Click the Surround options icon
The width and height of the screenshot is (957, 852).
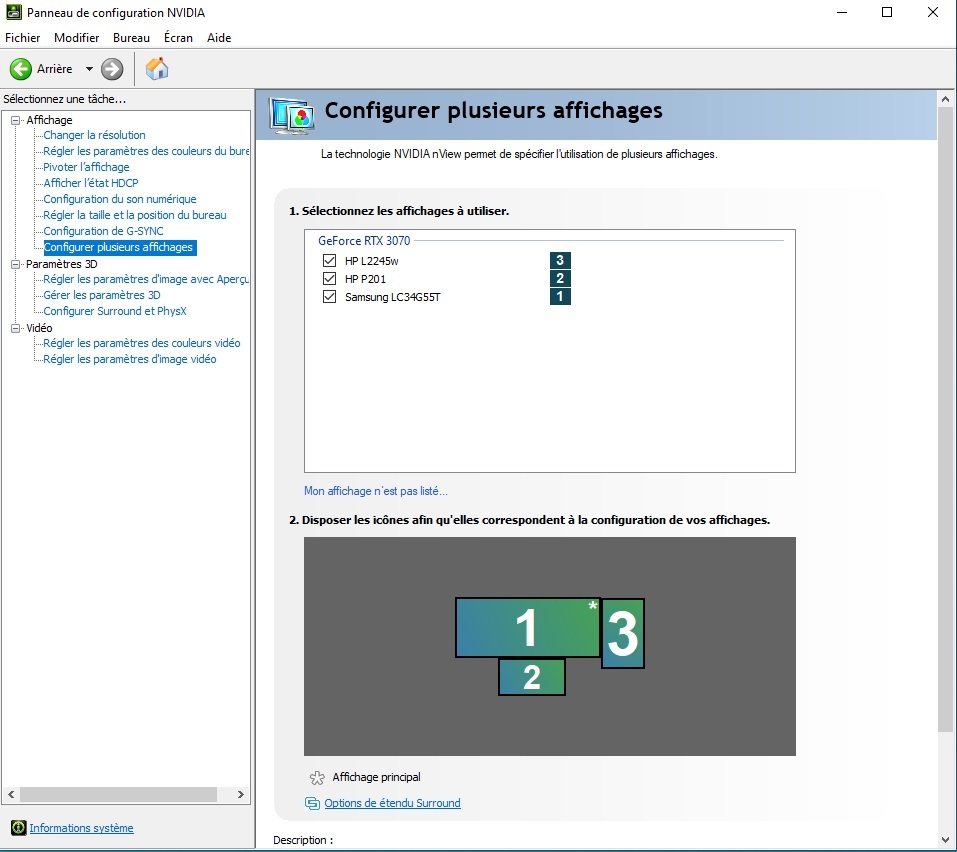point(312,803)
